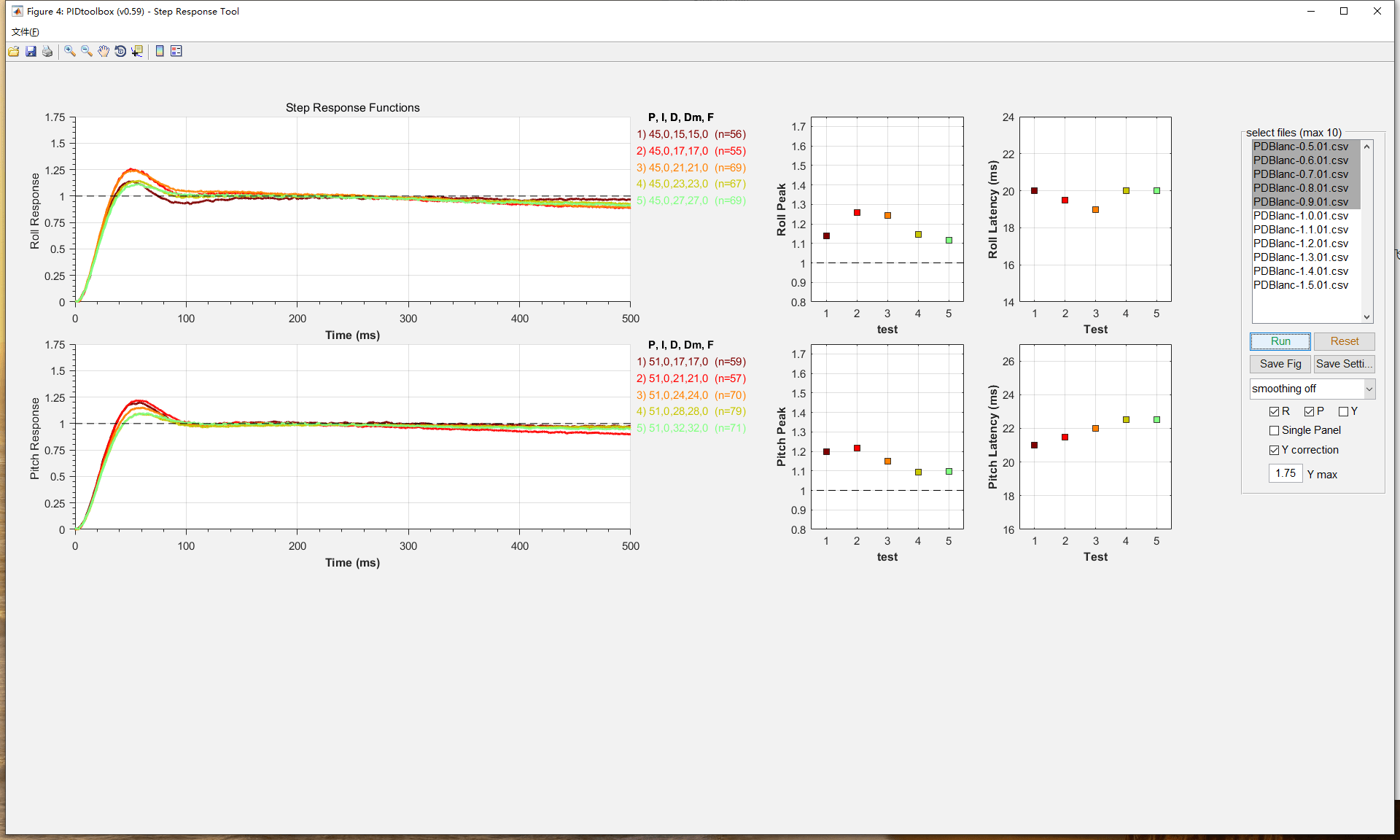This screenshot has height=840, width=1400.
Task: Select PDBlanc-1.5.01.csv in the file list
Action: pyautogui.click(x=1307, y=285)
